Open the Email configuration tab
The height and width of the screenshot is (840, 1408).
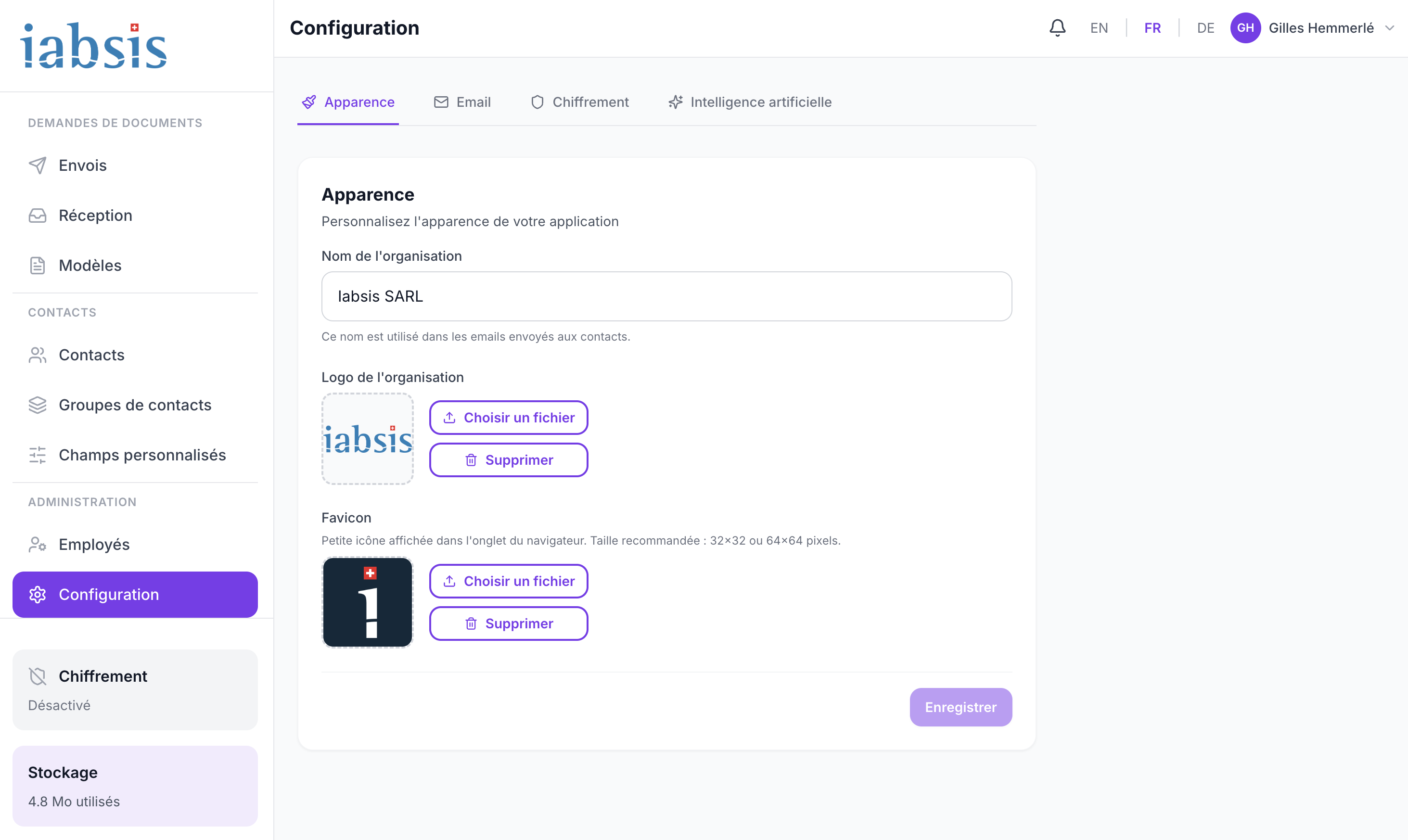pos(462,102)
